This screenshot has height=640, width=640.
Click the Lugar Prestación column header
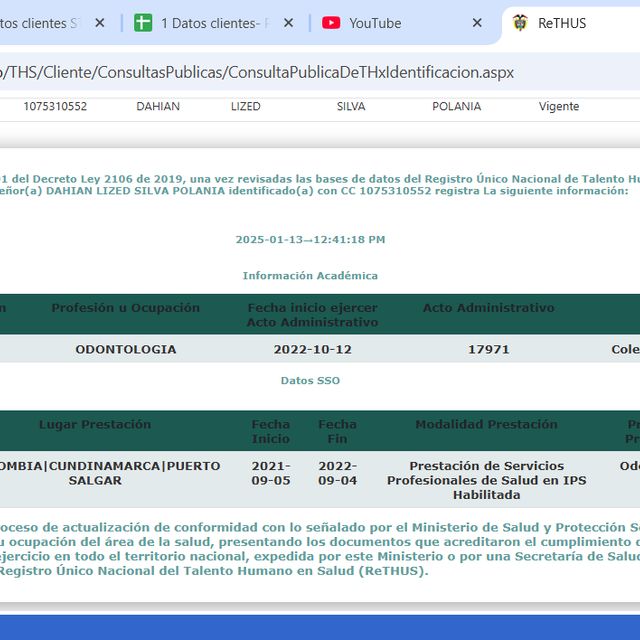pos(95,424)
